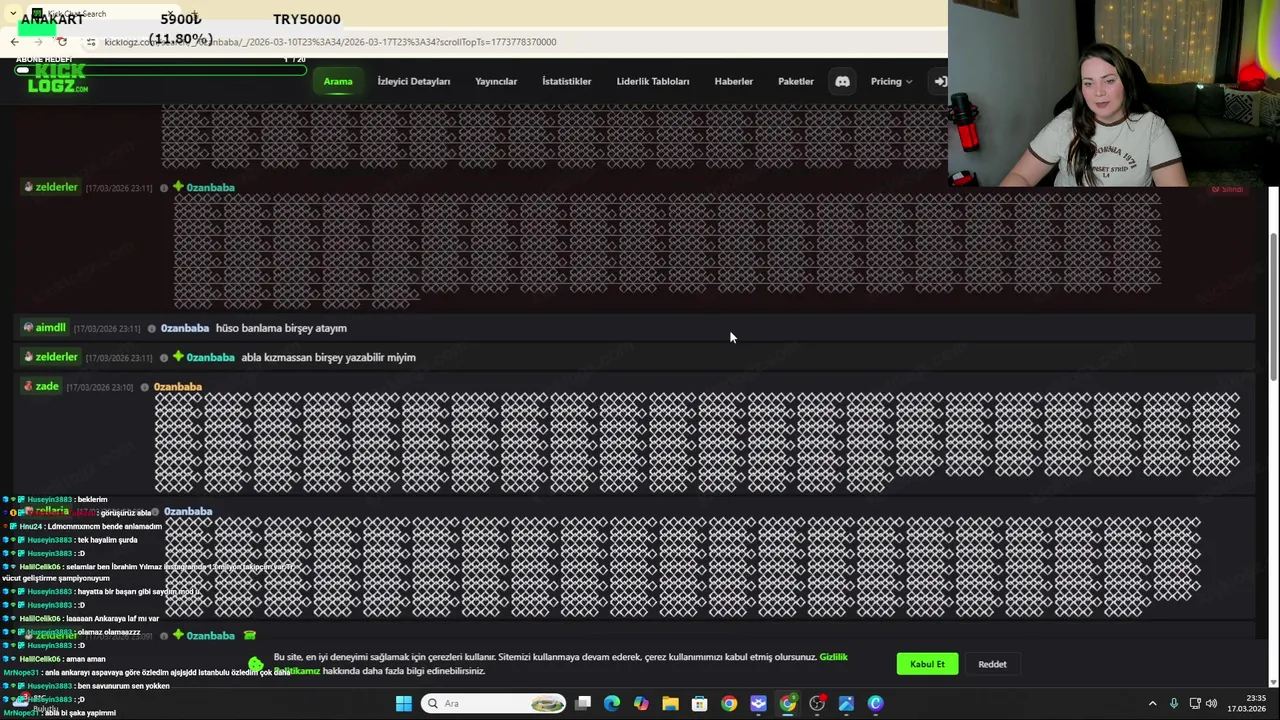
Task: Click the microphone icon in the system tray
Action: pos(1174,704)
